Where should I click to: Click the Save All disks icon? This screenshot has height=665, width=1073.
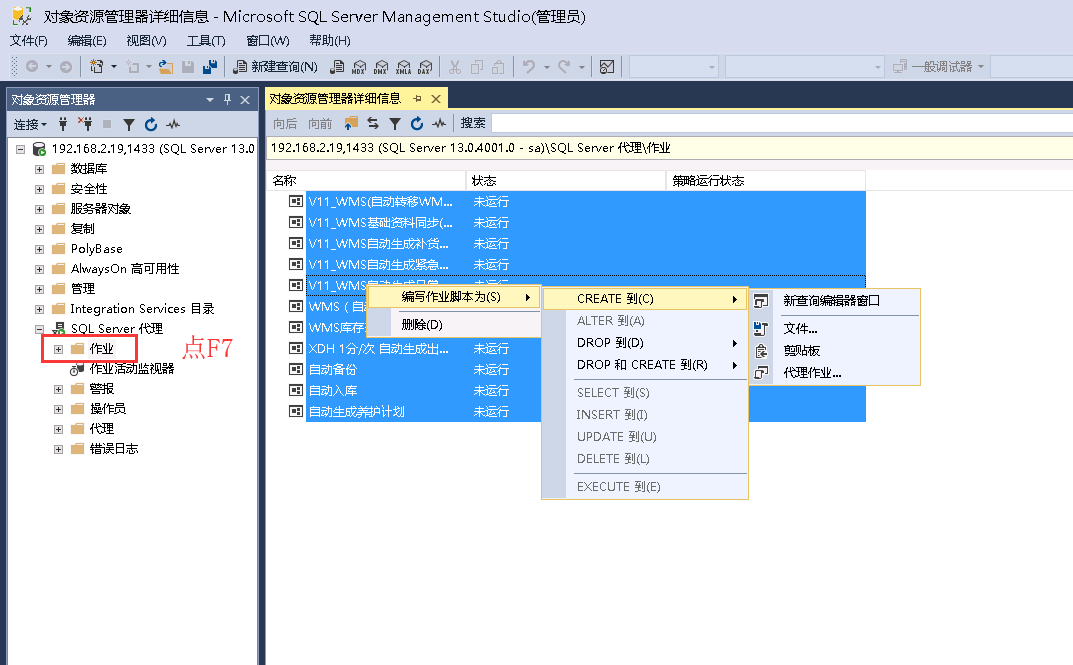[210, 66]
